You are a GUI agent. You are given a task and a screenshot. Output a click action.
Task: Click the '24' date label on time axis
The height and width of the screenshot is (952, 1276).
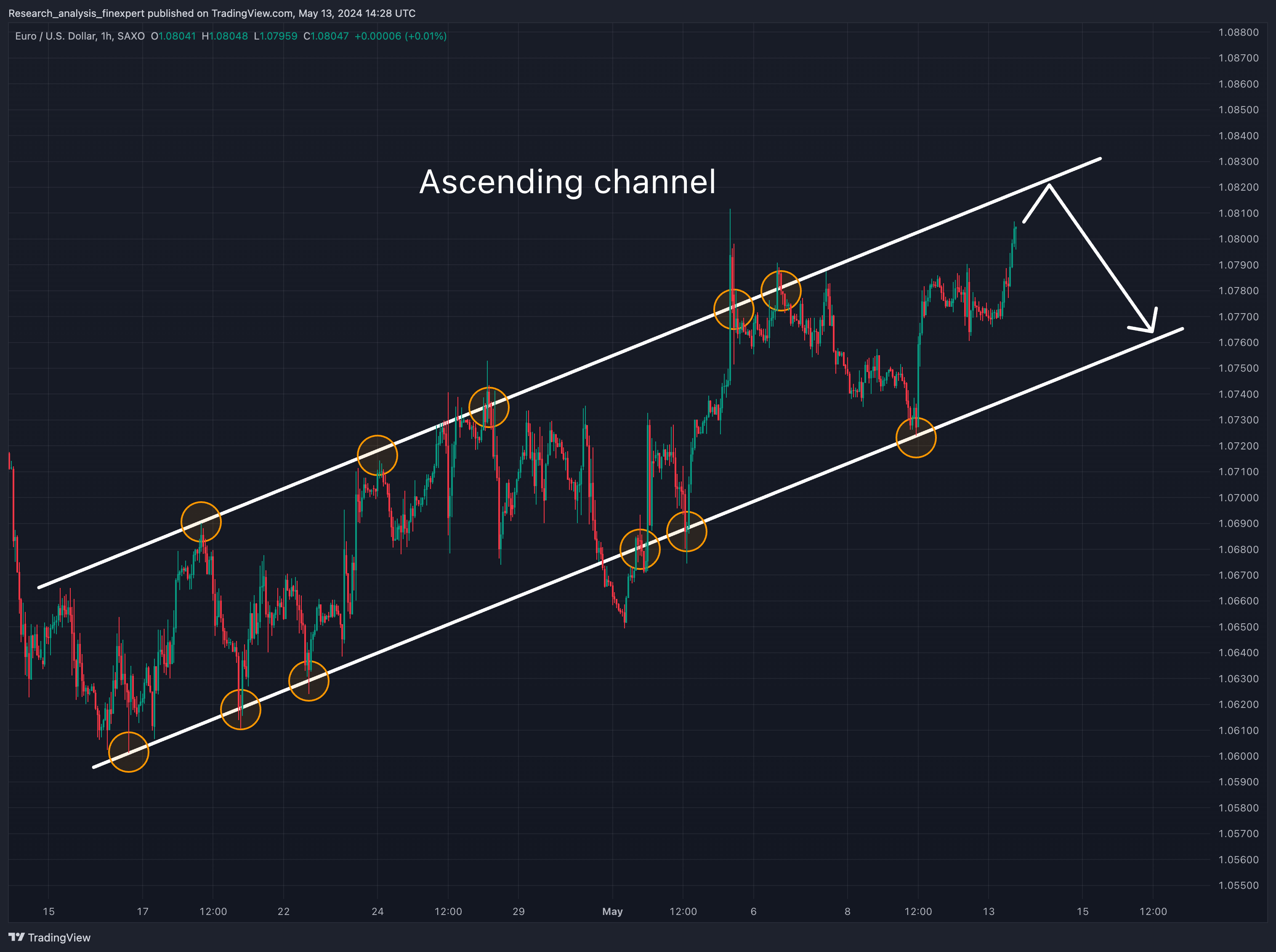[377, 912]
